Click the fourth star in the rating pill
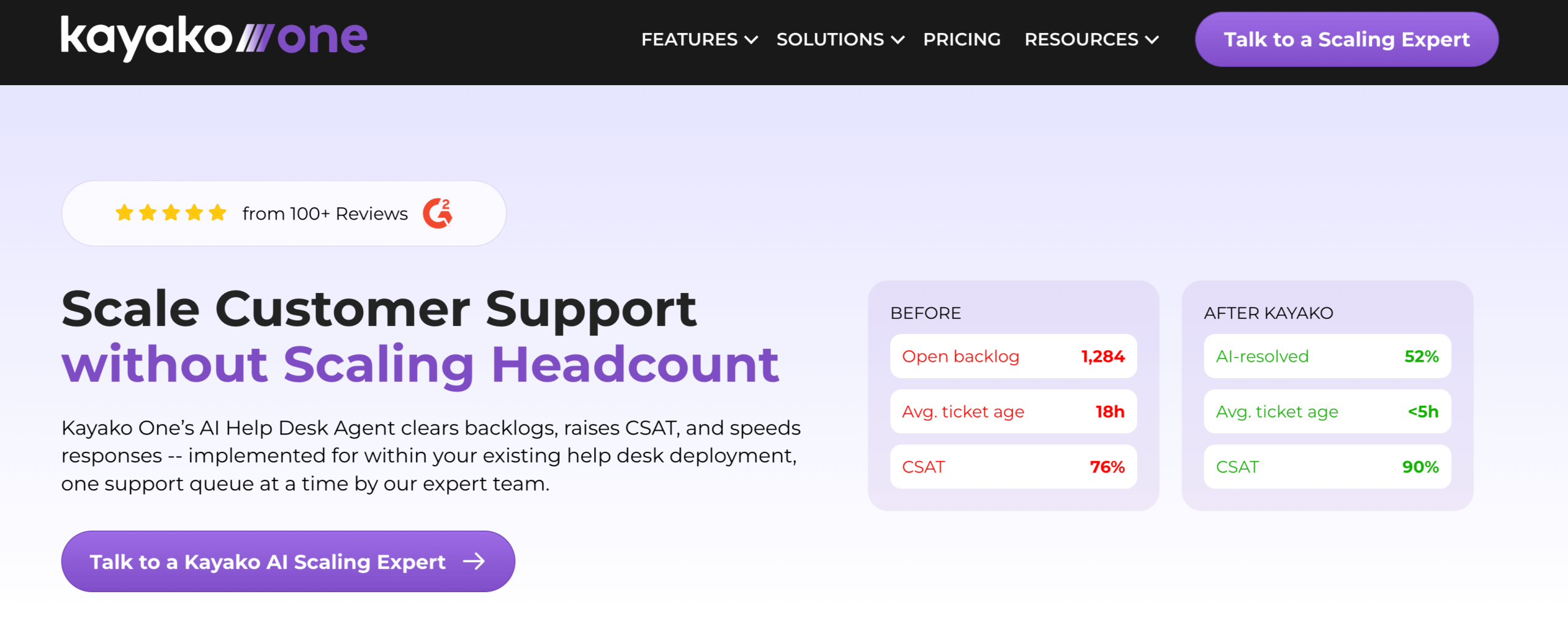This screenshot has height=643, width=1568. (194, 213)
